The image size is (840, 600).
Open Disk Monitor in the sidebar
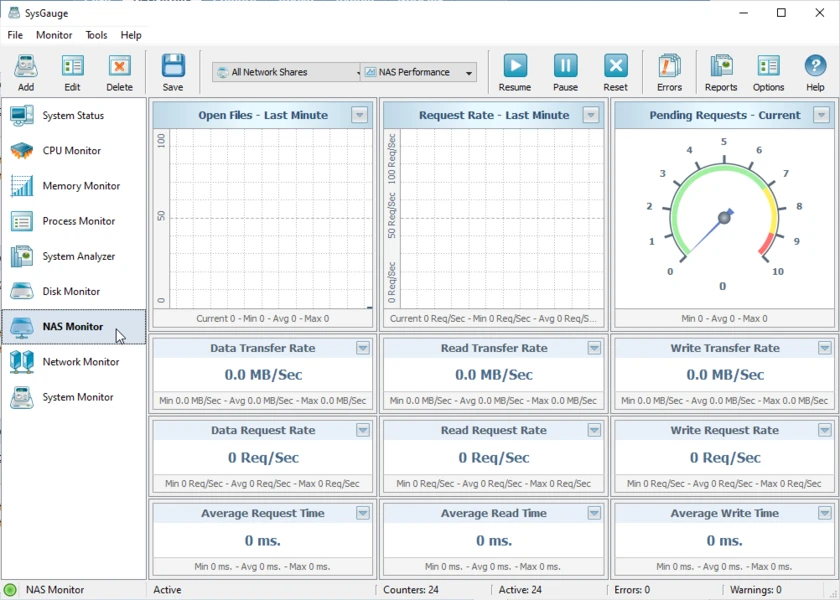[x=74, y=291]
